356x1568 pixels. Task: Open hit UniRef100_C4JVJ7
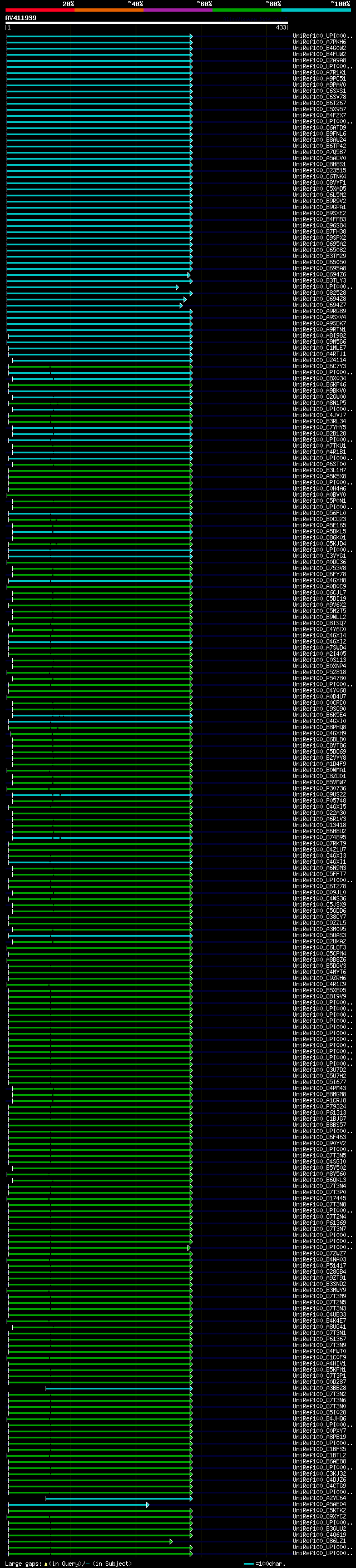click(319, 415)
